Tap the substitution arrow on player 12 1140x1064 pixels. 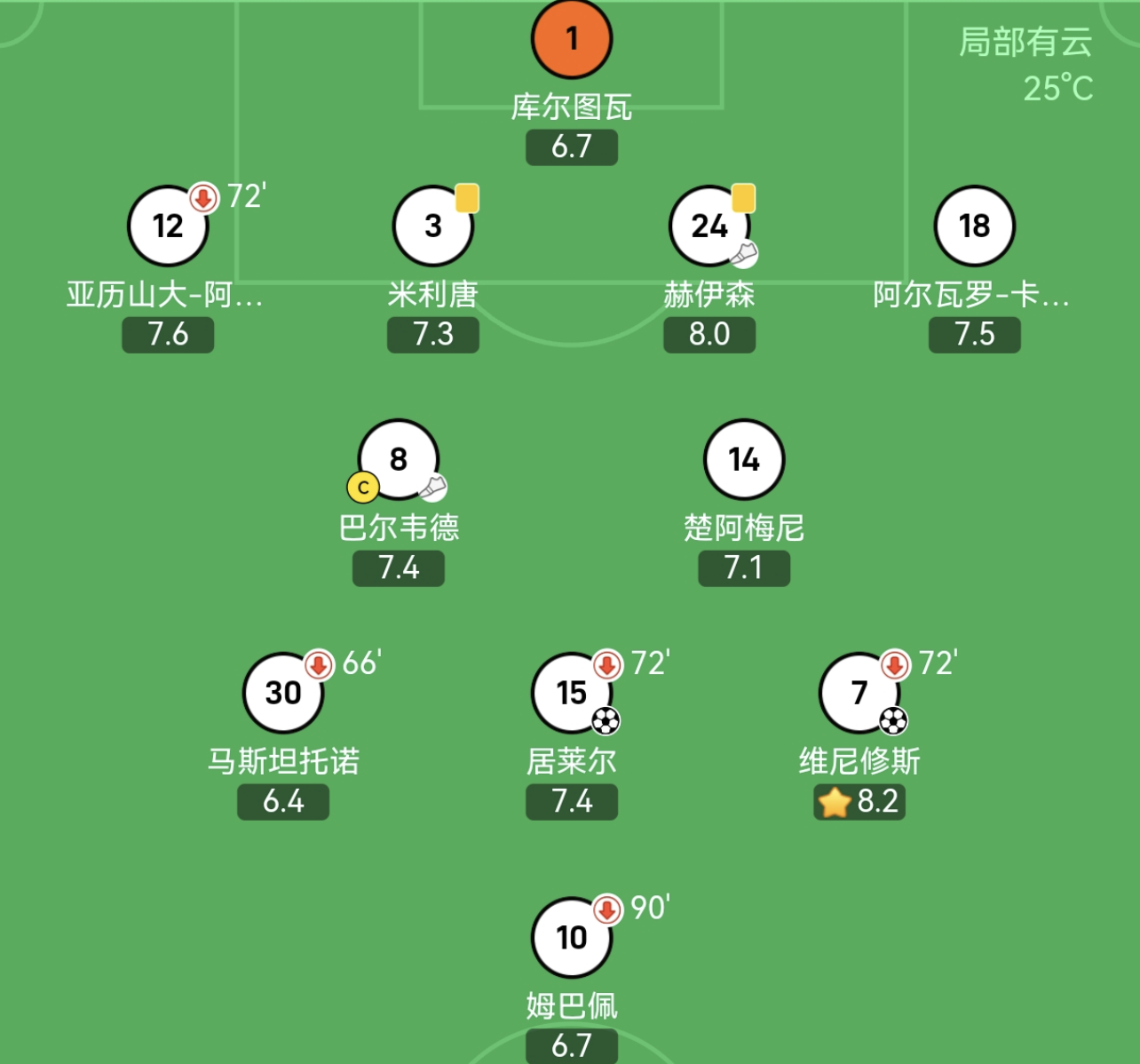point(203,198)
